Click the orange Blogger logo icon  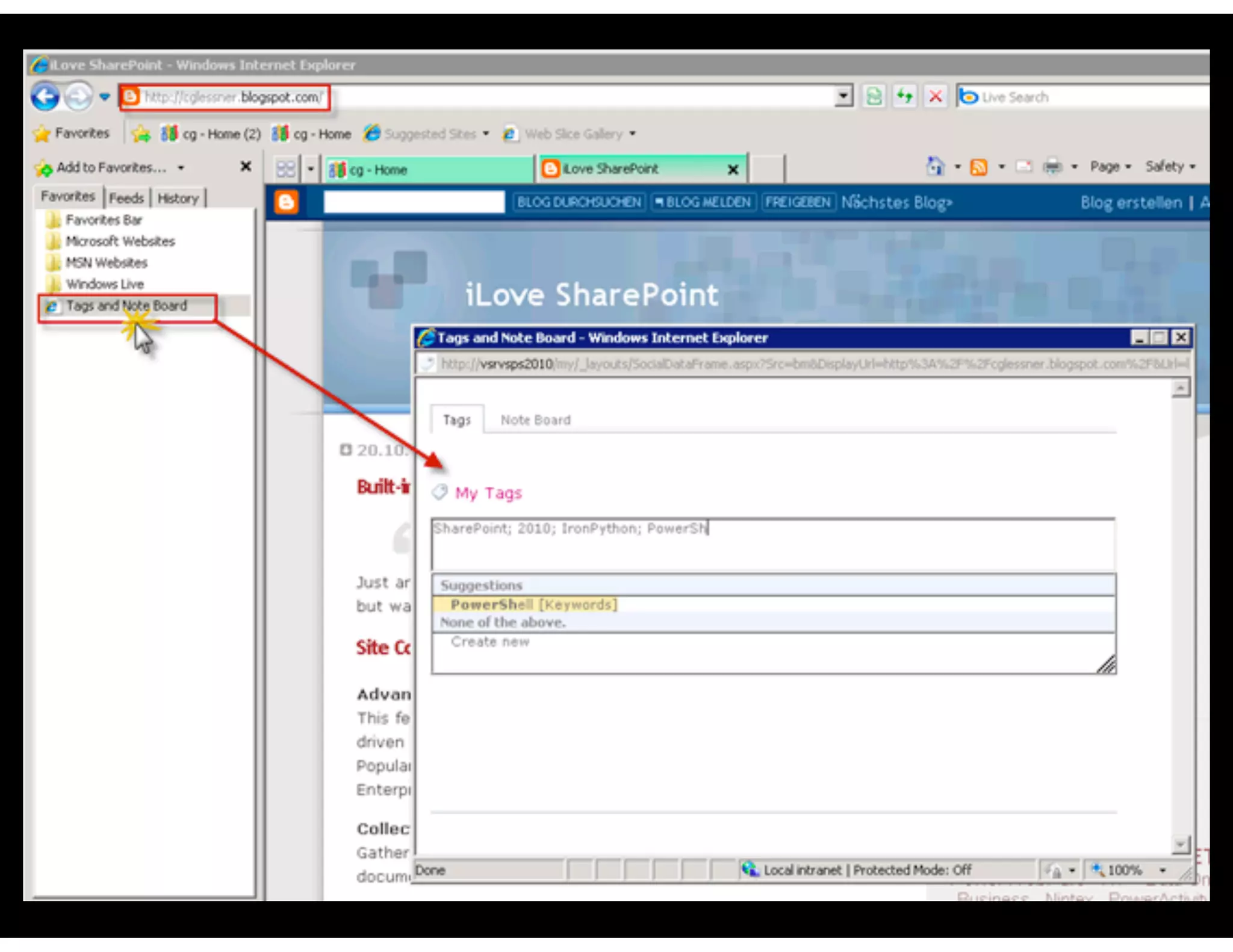286,202
